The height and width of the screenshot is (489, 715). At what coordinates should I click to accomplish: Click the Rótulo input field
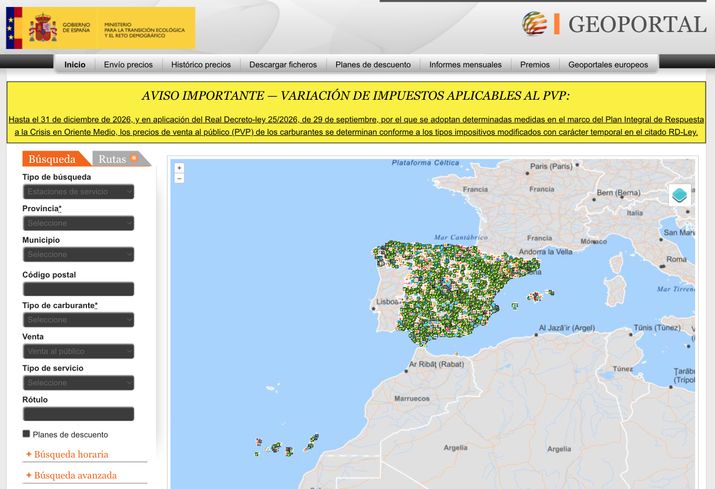(x=78, y=414)
